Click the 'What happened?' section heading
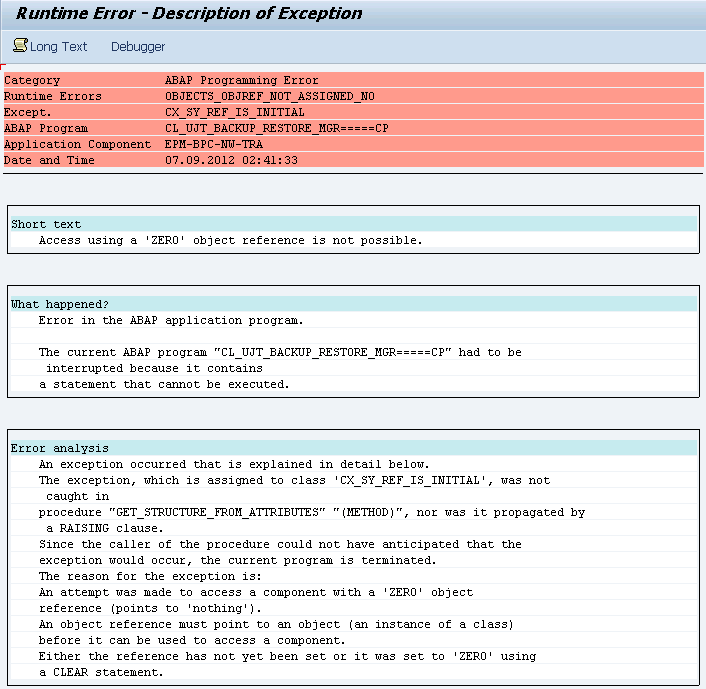706x689 pixels. click(x=60, y=304)
